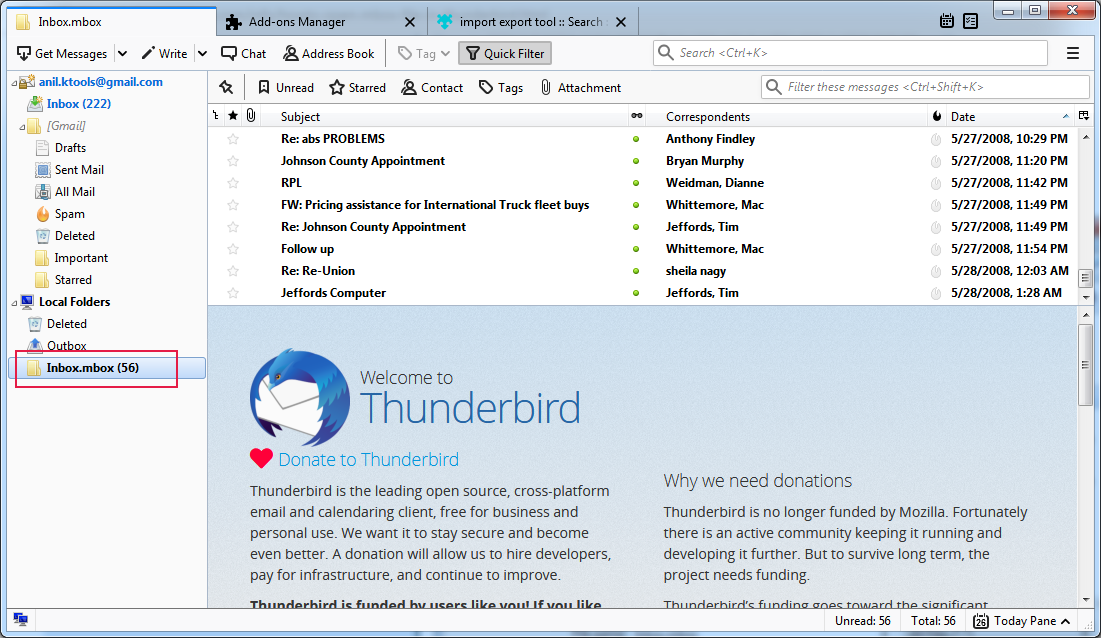Toggle Attachment quick filter
Viewport: 1101px width, 638px height.
[580, 88]
